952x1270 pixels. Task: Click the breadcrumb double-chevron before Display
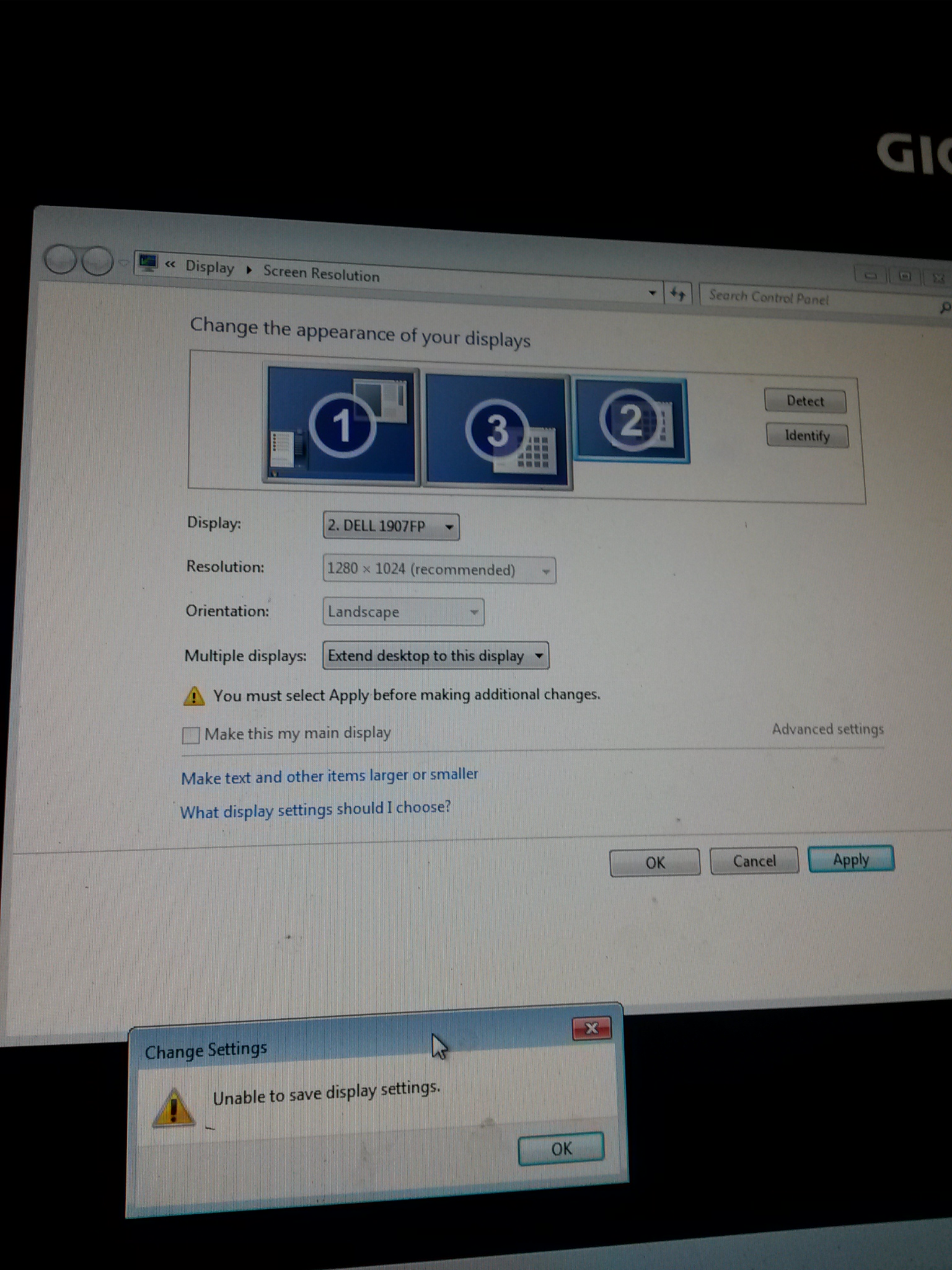[170, 265]
